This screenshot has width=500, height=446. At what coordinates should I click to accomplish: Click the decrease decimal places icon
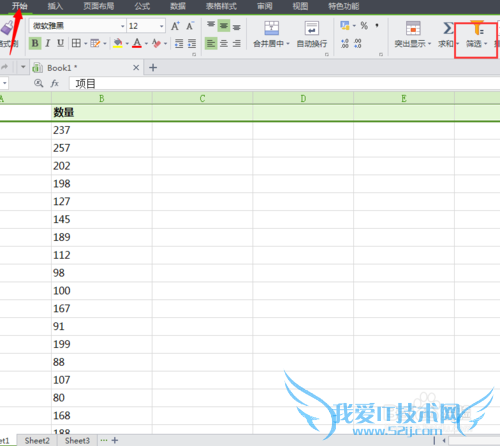357,43
